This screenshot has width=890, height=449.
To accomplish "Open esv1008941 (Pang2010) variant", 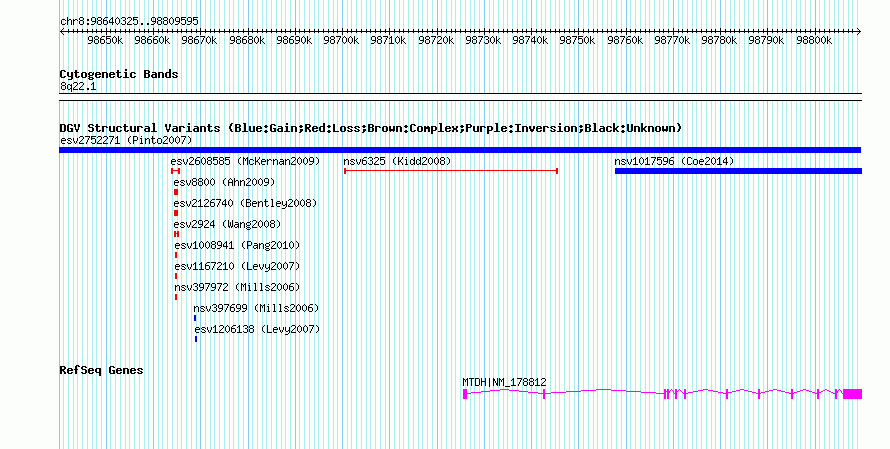I will pos(237,245).
